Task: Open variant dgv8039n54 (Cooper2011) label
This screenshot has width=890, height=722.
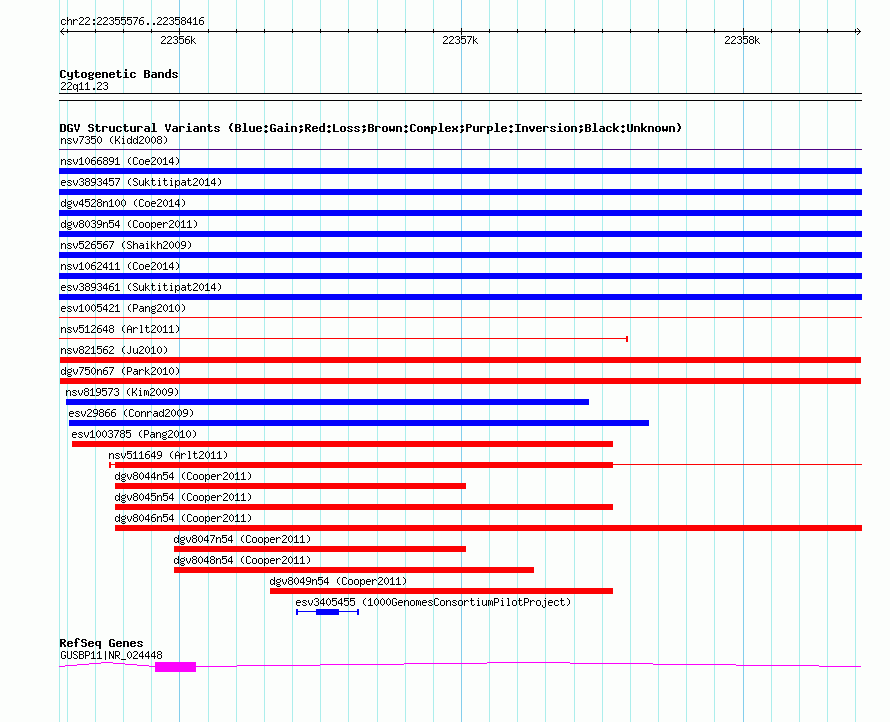Action: click(x=129, y=224)
